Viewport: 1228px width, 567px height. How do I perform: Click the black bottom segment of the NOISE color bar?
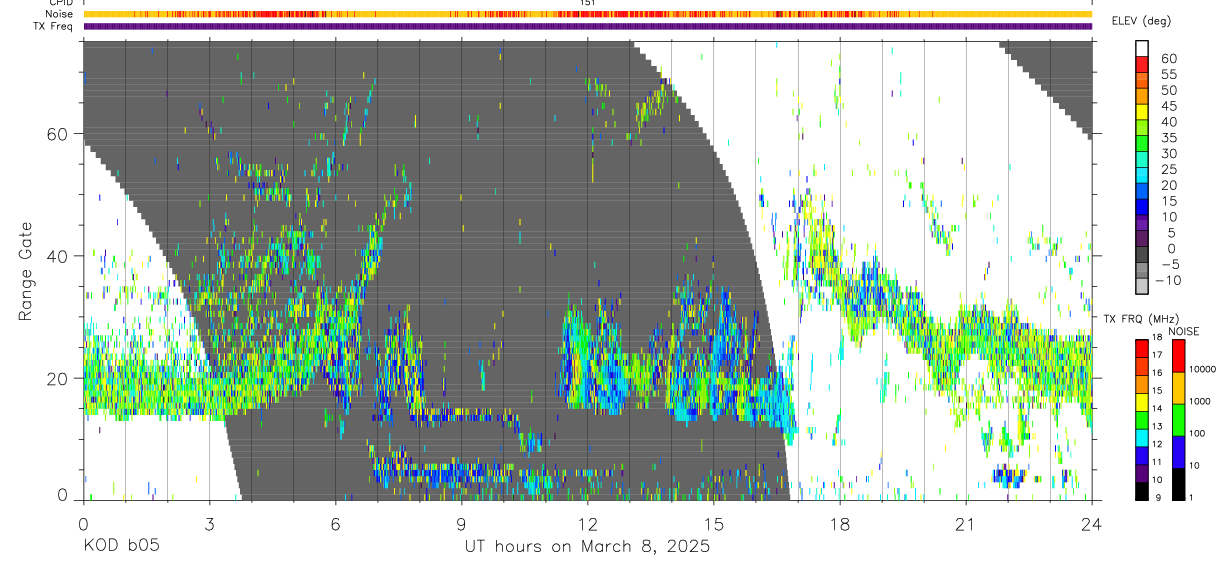tap(1178, 484)
